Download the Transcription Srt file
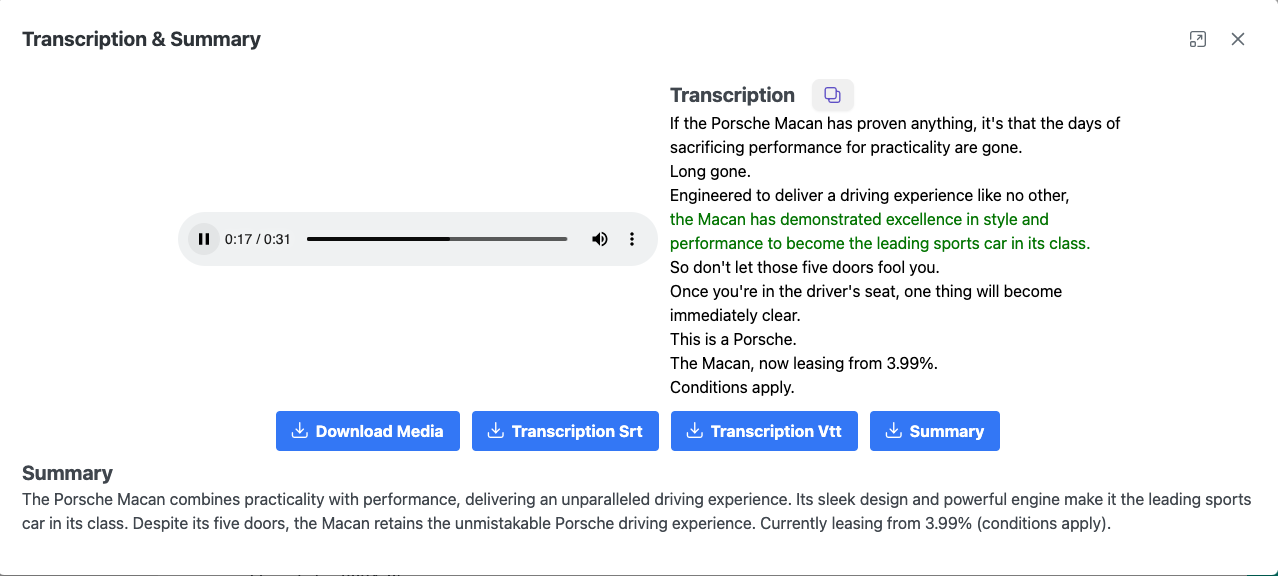Image resolution: width=1278 pixels, height=576 pixels. [565, 431]
